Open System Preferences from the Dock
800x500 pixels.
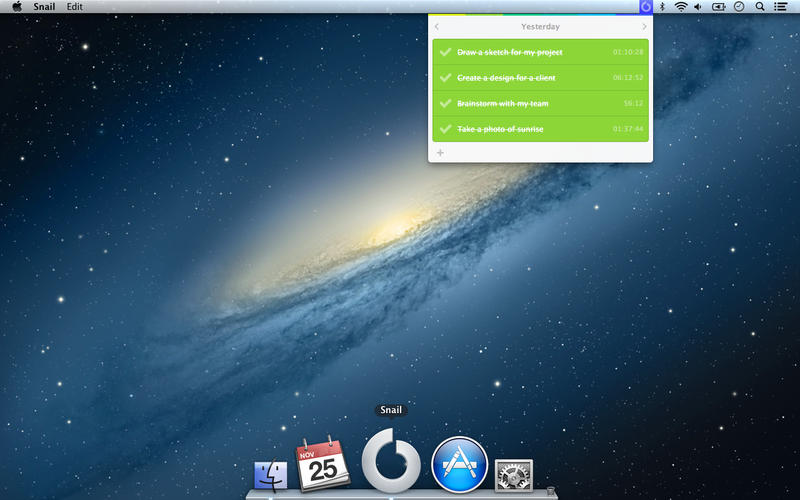coord(514,474)
